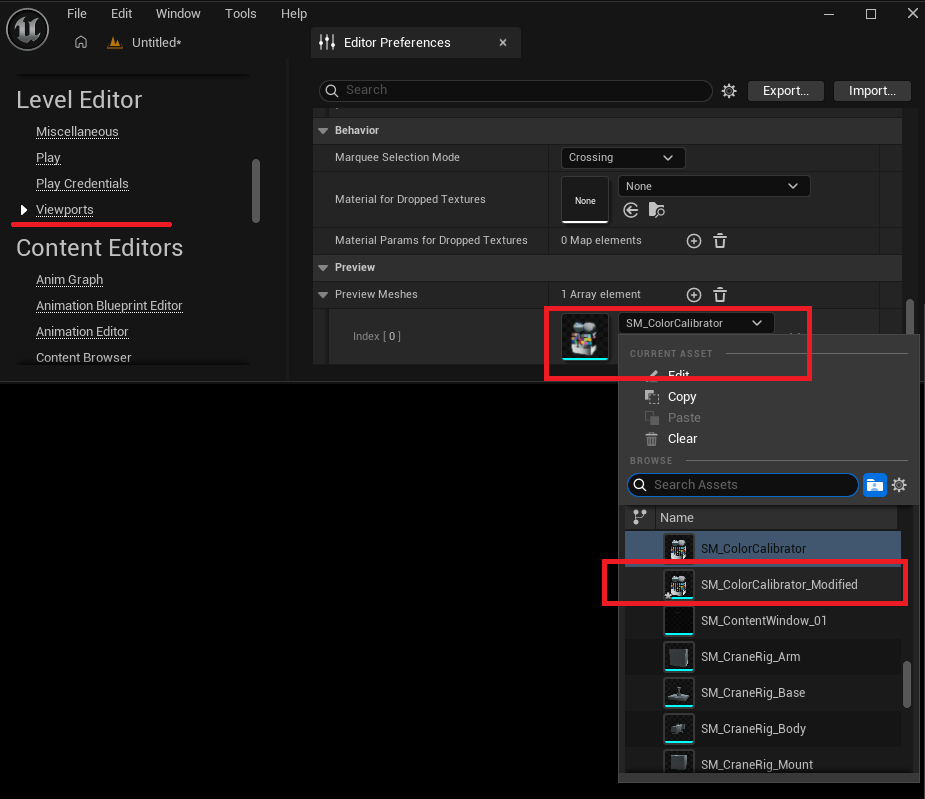Click the Search Assets field
The image size is (925, 799).
pyautogui.click(x=742, y=485)
